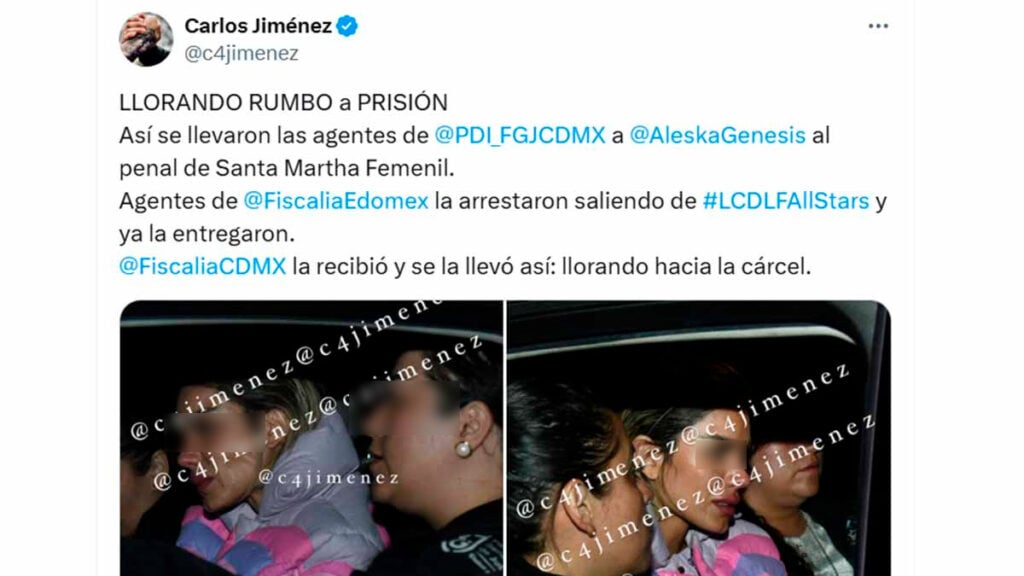Screen dimensions: 1024x576
Task: Click the 'ya la entregaron' text line
Action: [x=207, y=234]
